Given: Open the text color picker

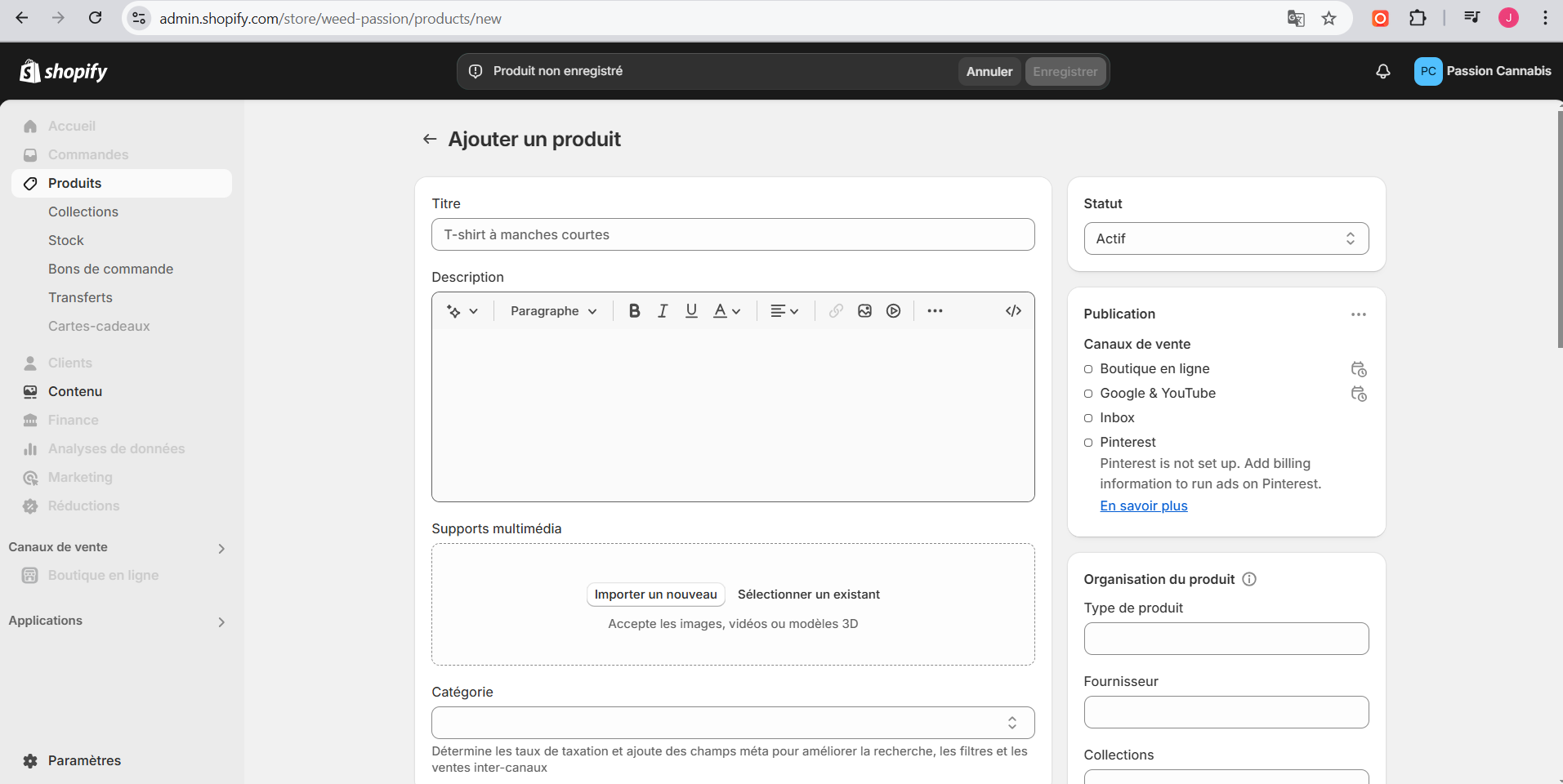Looking at the screenshot, I should click(726, 311).
